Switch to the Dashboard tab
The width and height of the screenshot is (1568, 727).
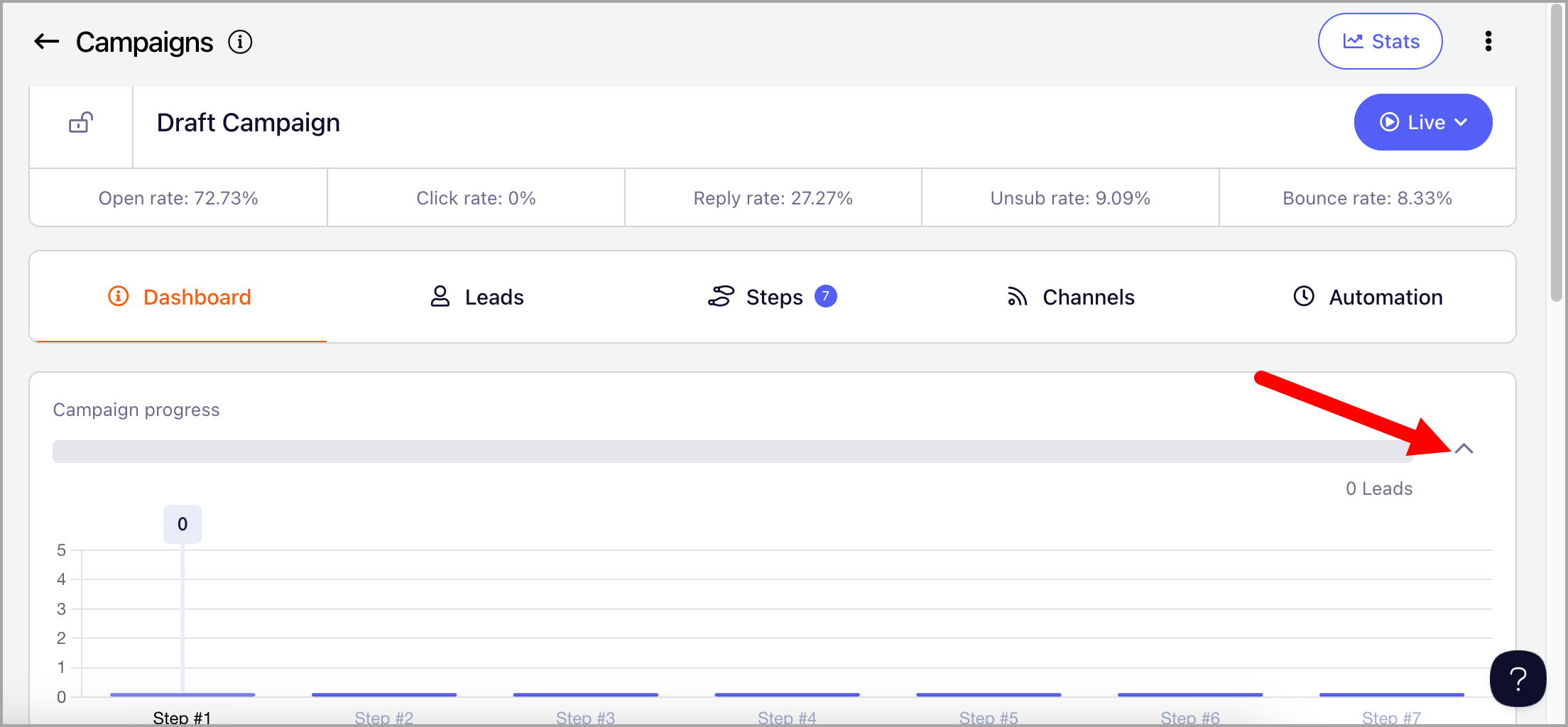tap(179, 297)
